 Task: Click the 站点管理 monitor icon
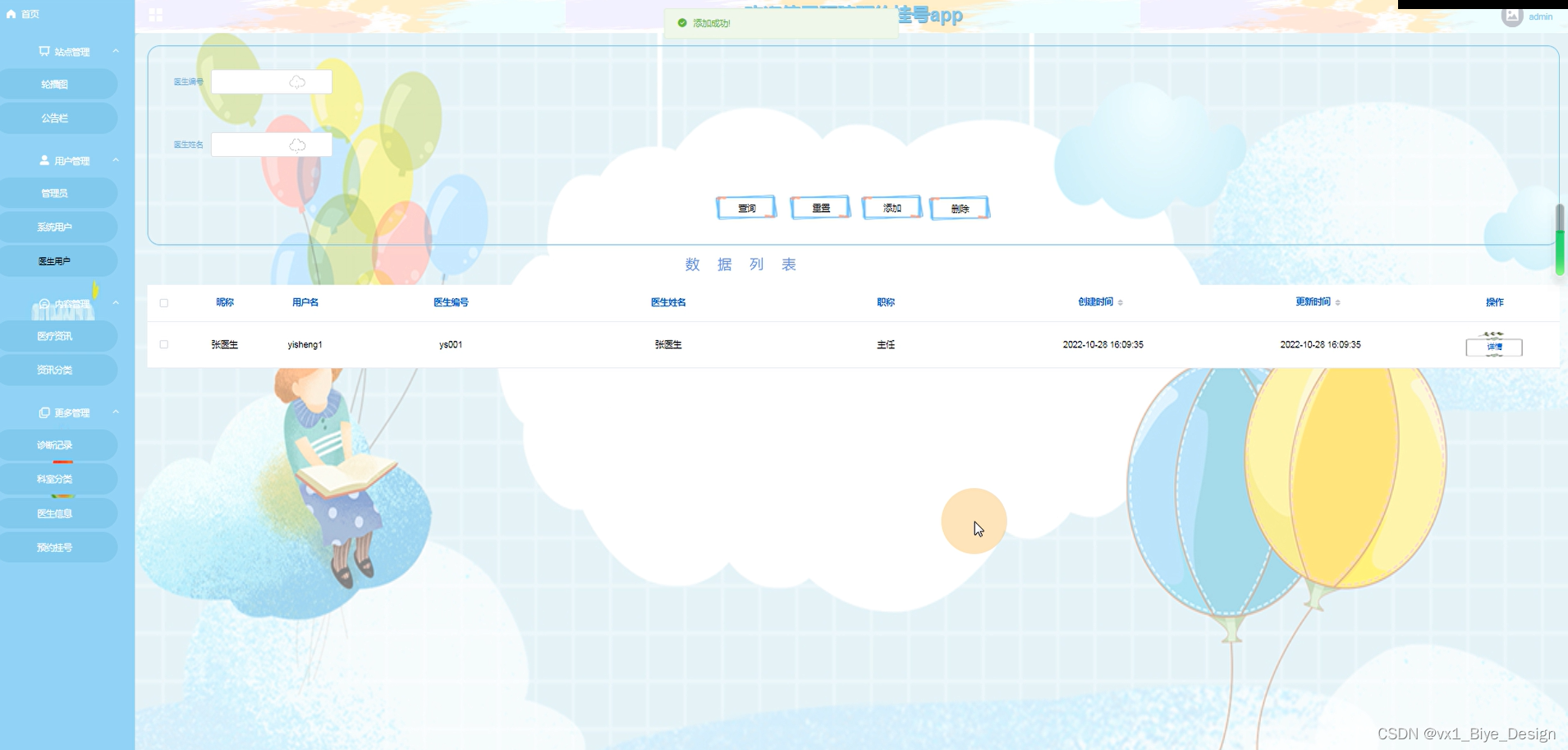(x=44, y=51)
